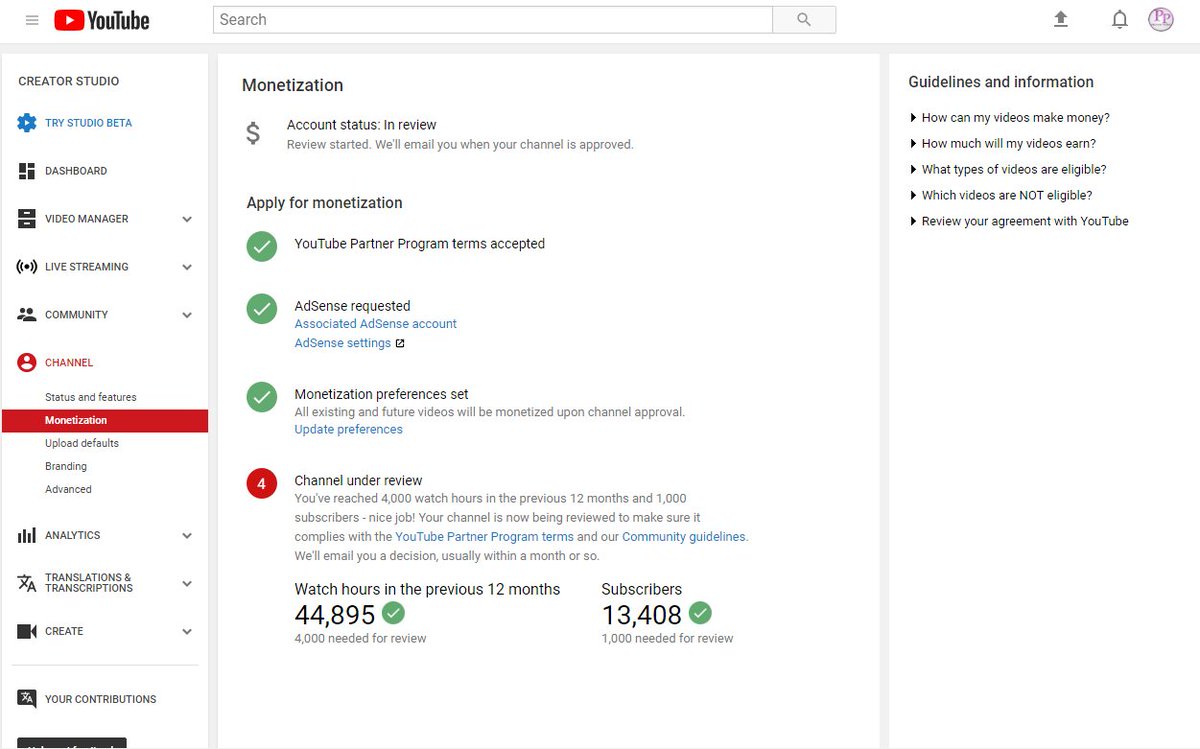Screen dimensions: 1200x749
Task: Open YouTube Partner Program terms link
Action: tap(485, 537)
